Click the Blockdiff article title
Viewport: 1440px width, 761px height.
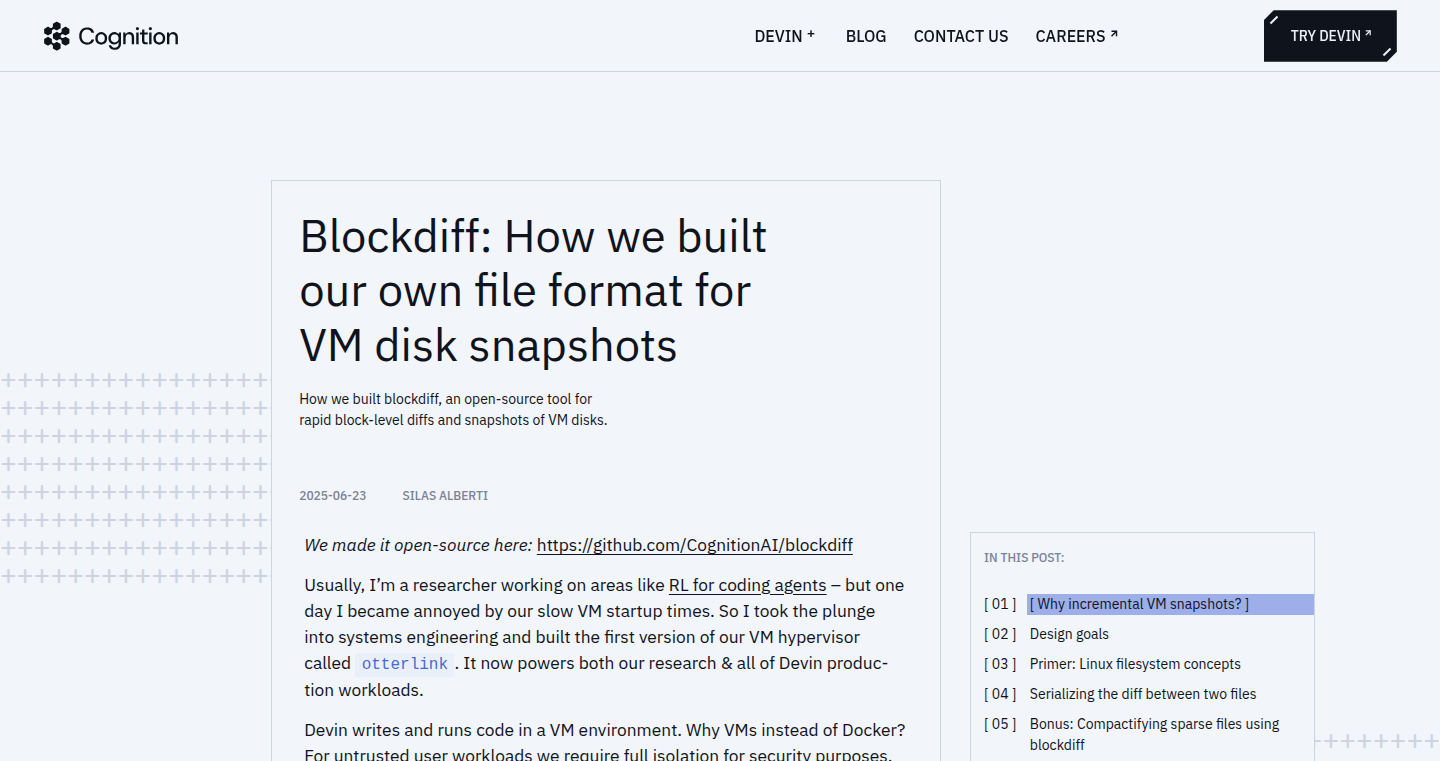534,291
